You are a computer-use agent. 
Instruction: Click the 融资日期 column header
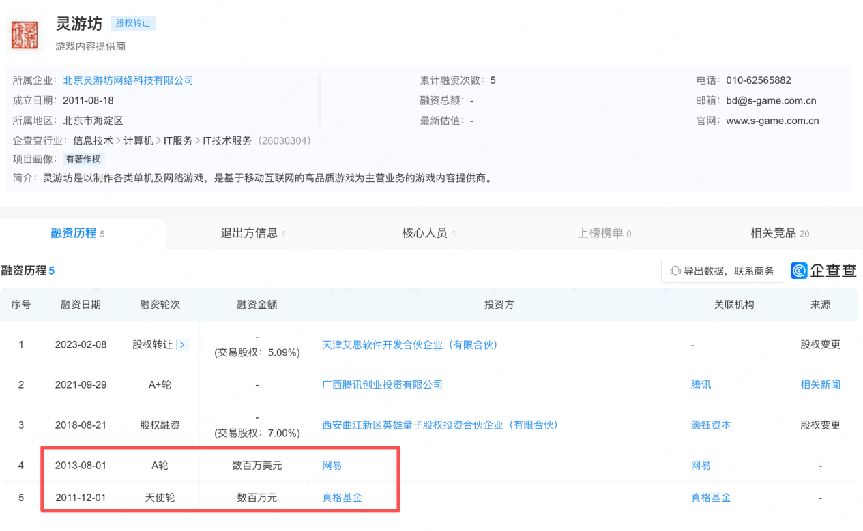pyautogui.click(x=80, y=304)
